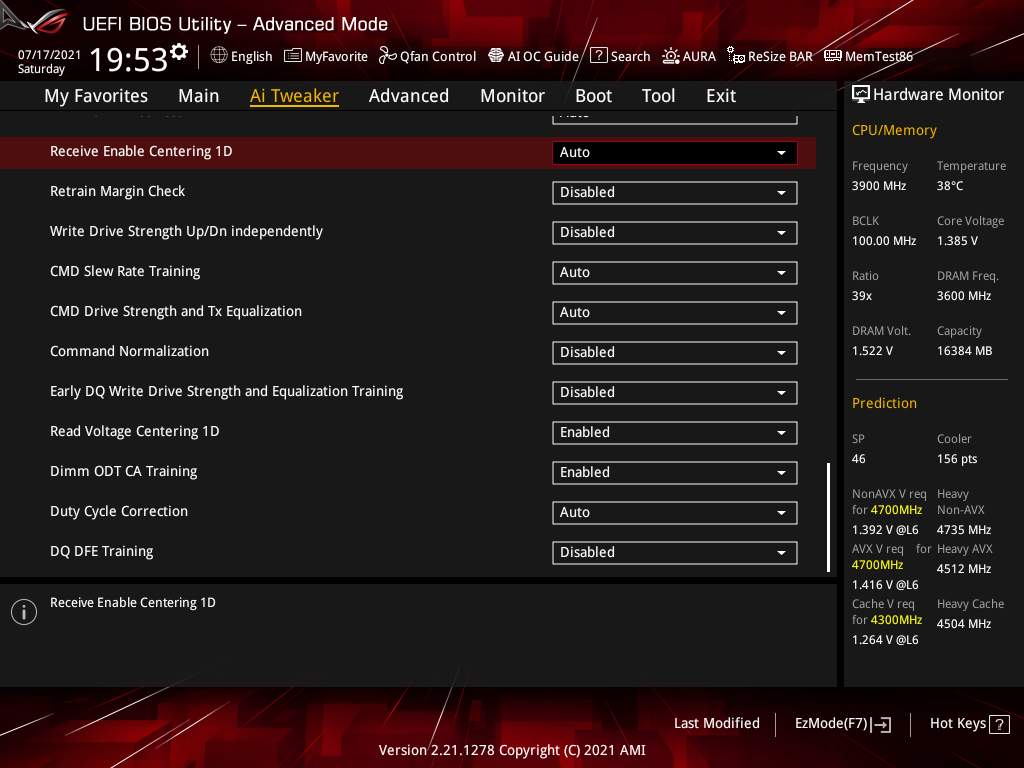Select the CMD Slew Rate Training label
Viewport: 1024px width, 768px height.
click(125, 271)
